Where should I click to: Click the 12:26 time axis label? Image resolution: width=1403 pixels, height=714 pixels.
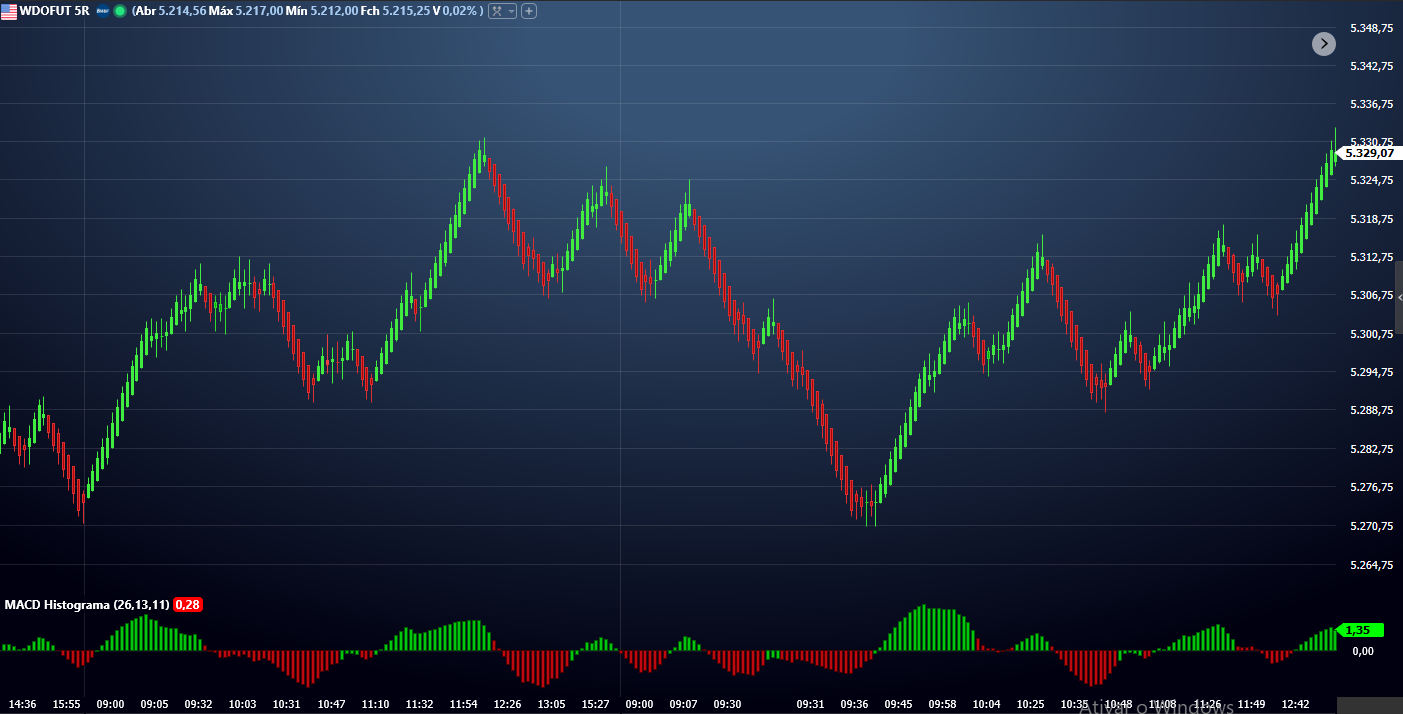(509, 704)
